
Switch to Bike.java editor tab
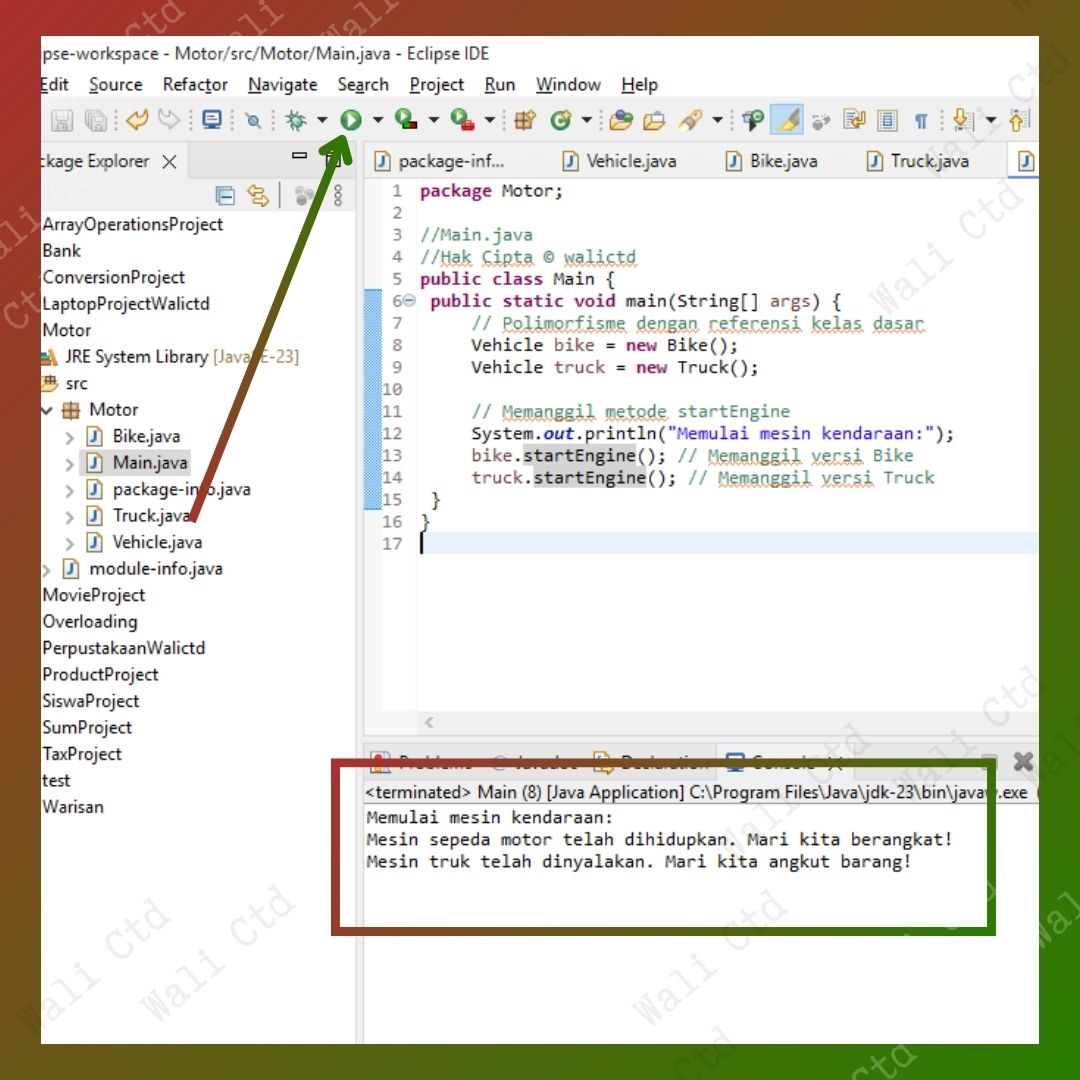771,161
